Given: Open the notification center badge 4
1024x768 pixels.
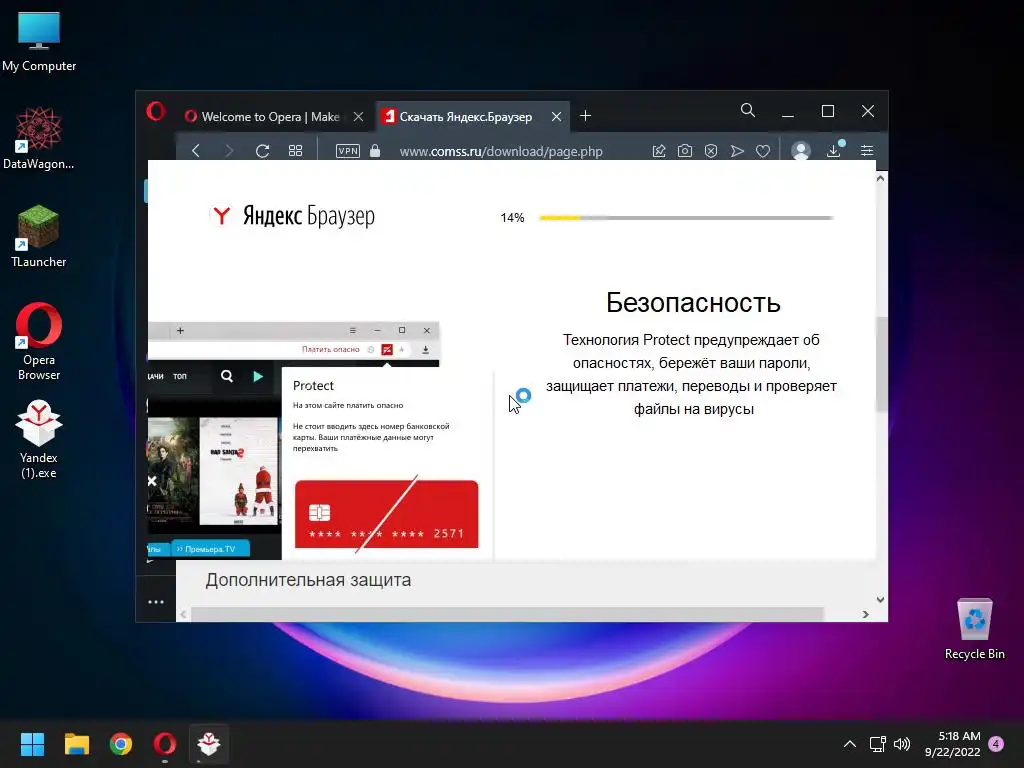Looking at the screenshot, I should pos(997,743).
